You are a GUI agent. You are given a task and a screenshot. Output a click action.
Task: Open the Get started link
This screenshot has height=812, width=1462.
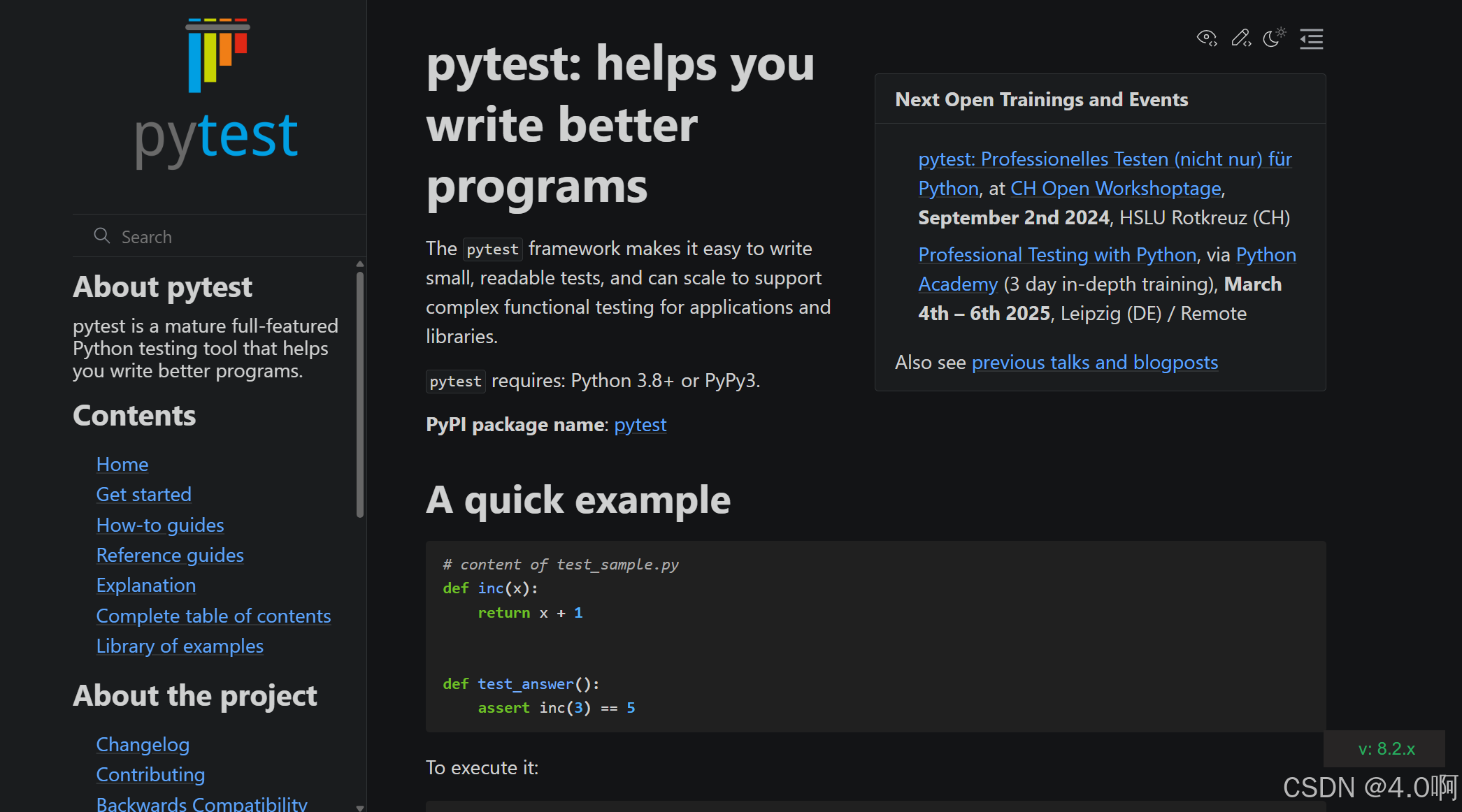click(144, 494)
